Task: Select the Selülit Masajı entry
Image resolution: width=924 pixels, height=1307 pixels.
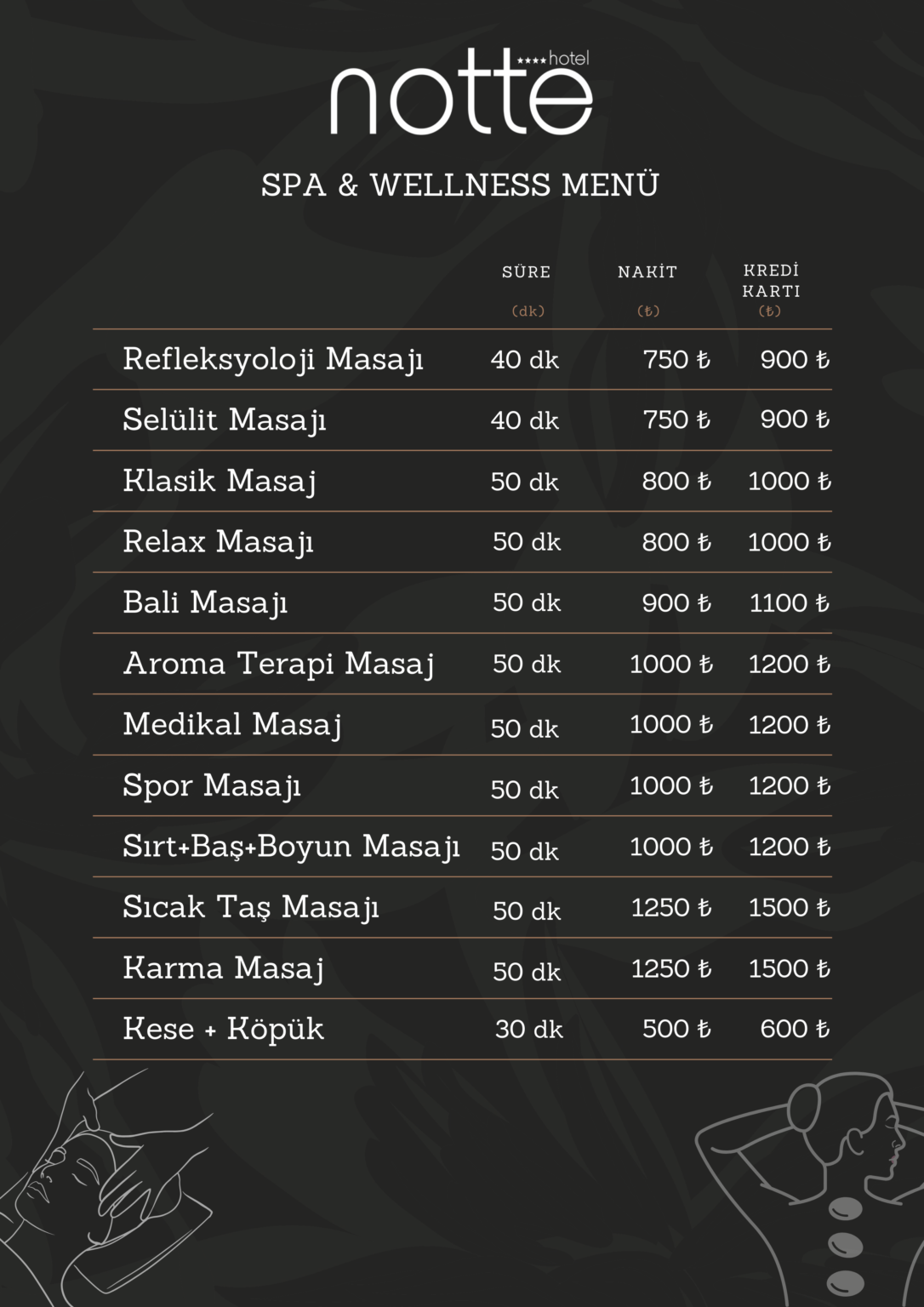Action: pos(225,420)
